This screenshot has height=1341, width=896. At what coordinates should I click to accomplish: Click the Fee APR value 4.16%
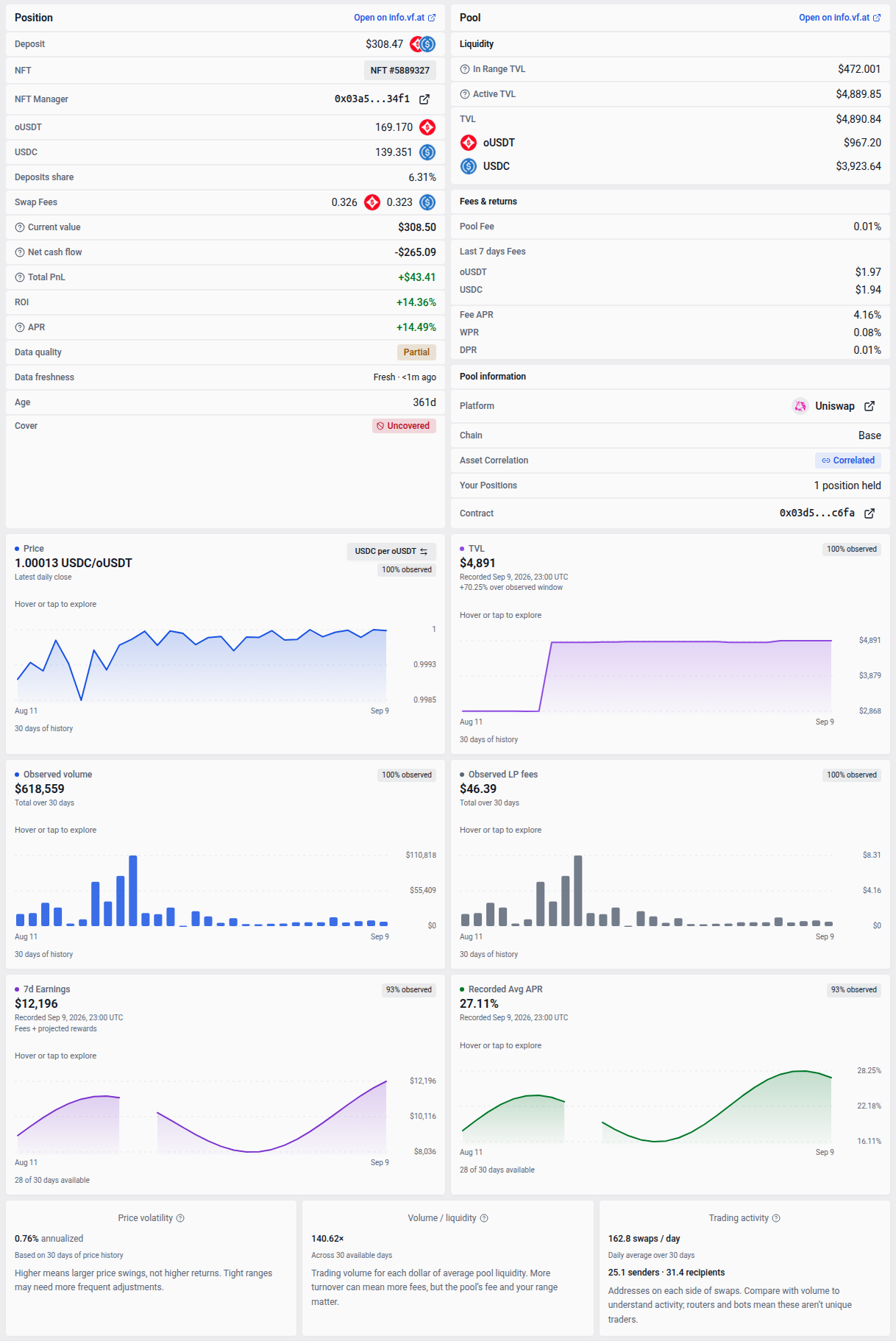coord(867,315)
